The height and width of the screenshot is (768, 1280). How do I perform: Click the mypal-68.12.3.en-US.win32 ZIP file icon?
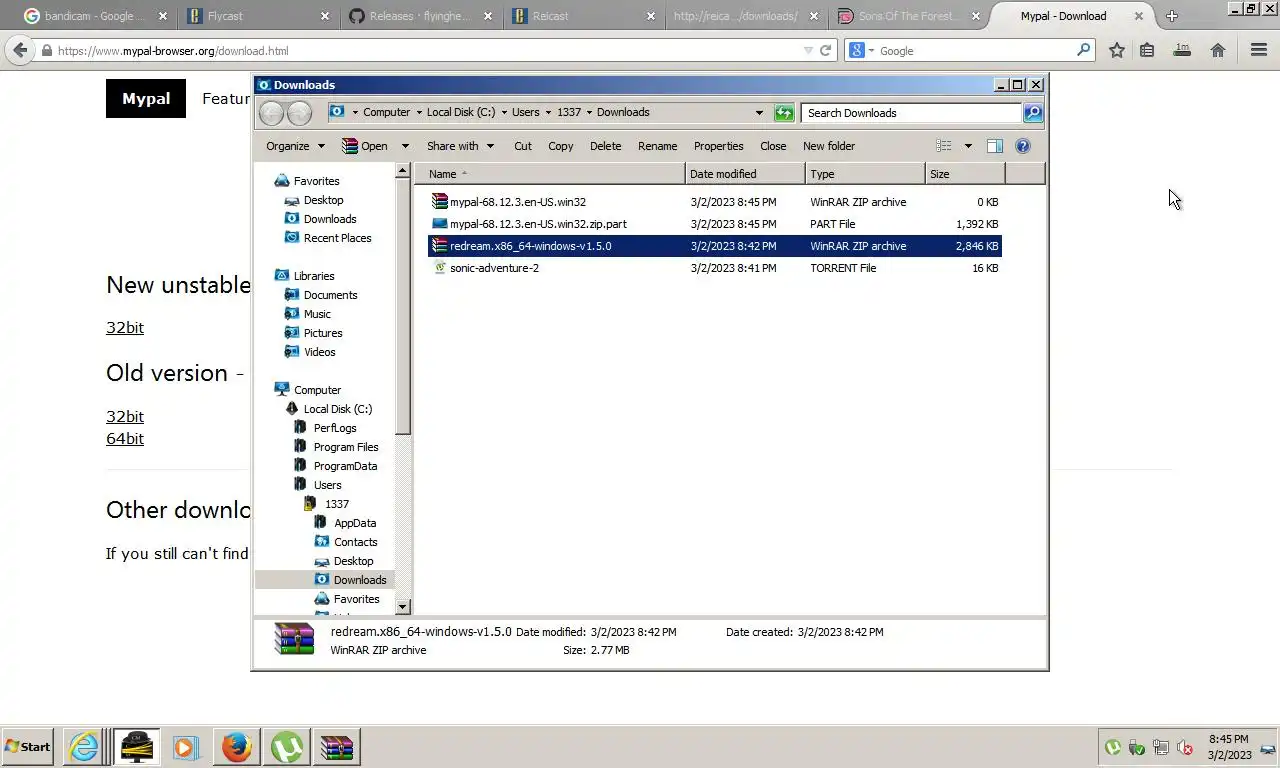(439, 202)
